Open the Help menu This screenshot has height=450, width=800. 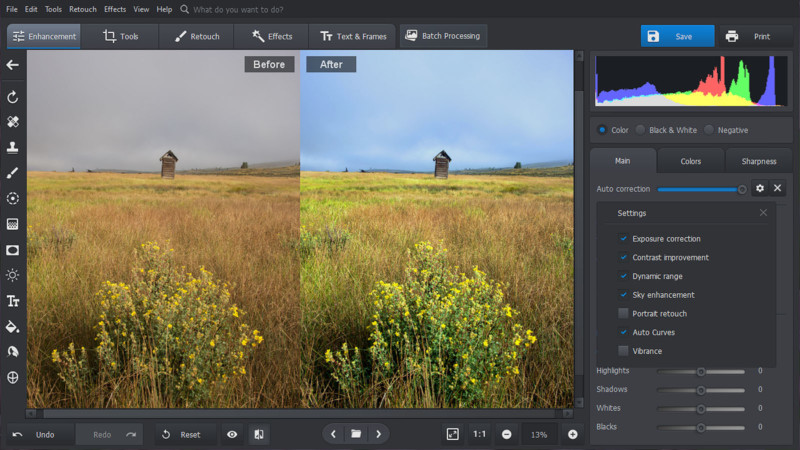[164, 9]
